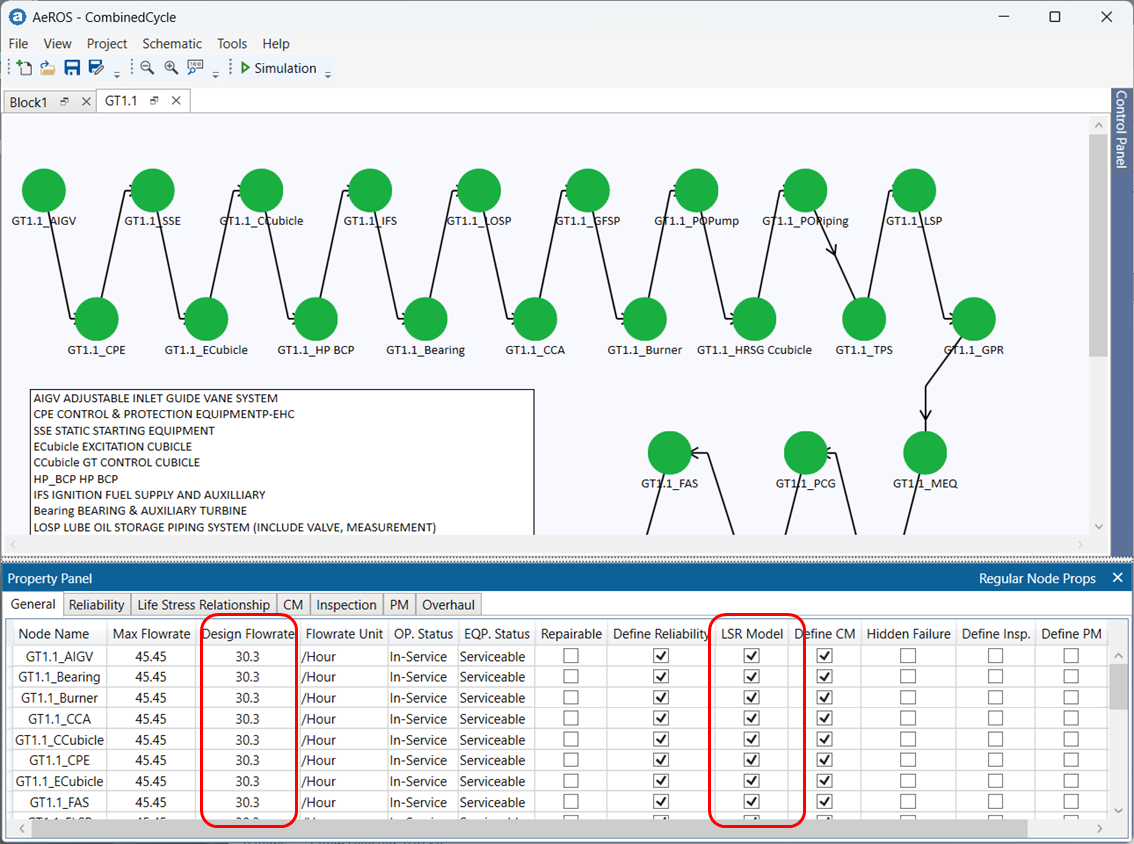Image resolution: width=1134 pixels, height=844 pixels.
Task: Close the Property Panel
Action: click(x=1117, y=578)
